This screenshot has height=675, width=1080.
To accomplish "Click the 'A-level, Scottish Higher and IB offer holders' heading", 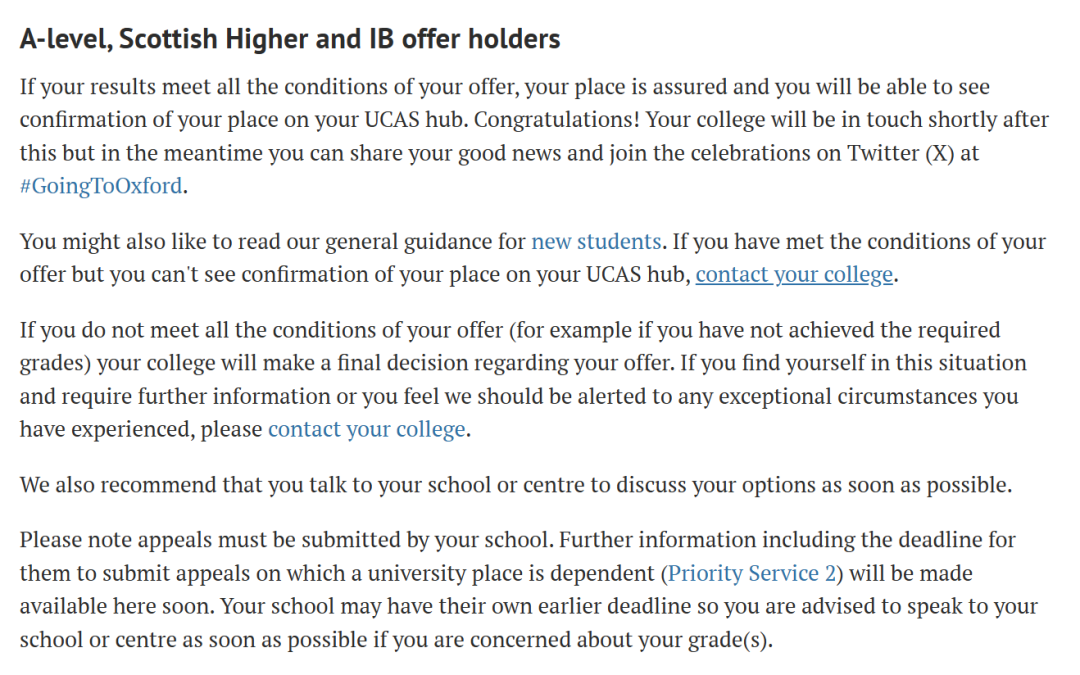I will (290, 39).
